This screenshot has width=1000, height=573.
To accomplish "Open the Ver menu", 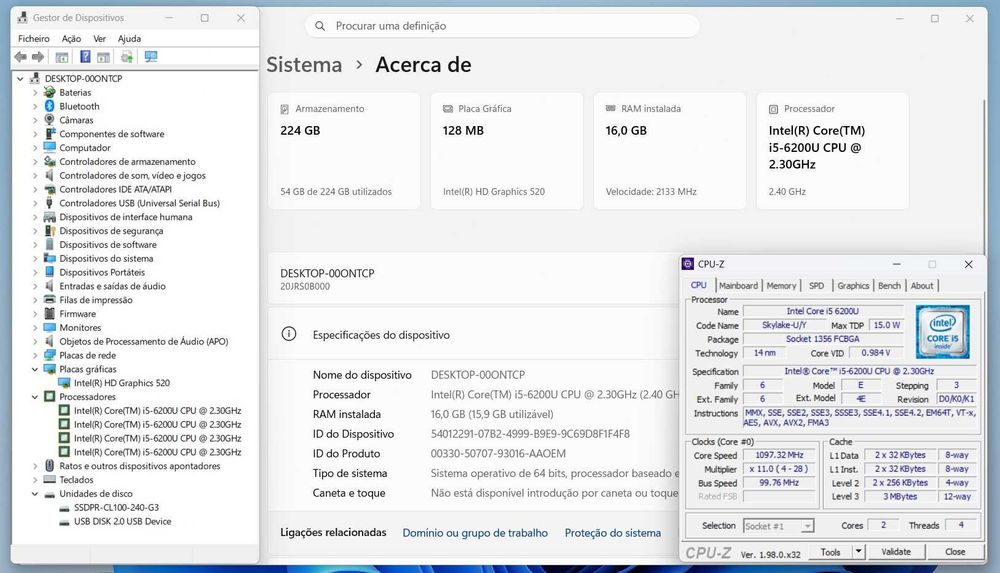I will tap(99, 39).
